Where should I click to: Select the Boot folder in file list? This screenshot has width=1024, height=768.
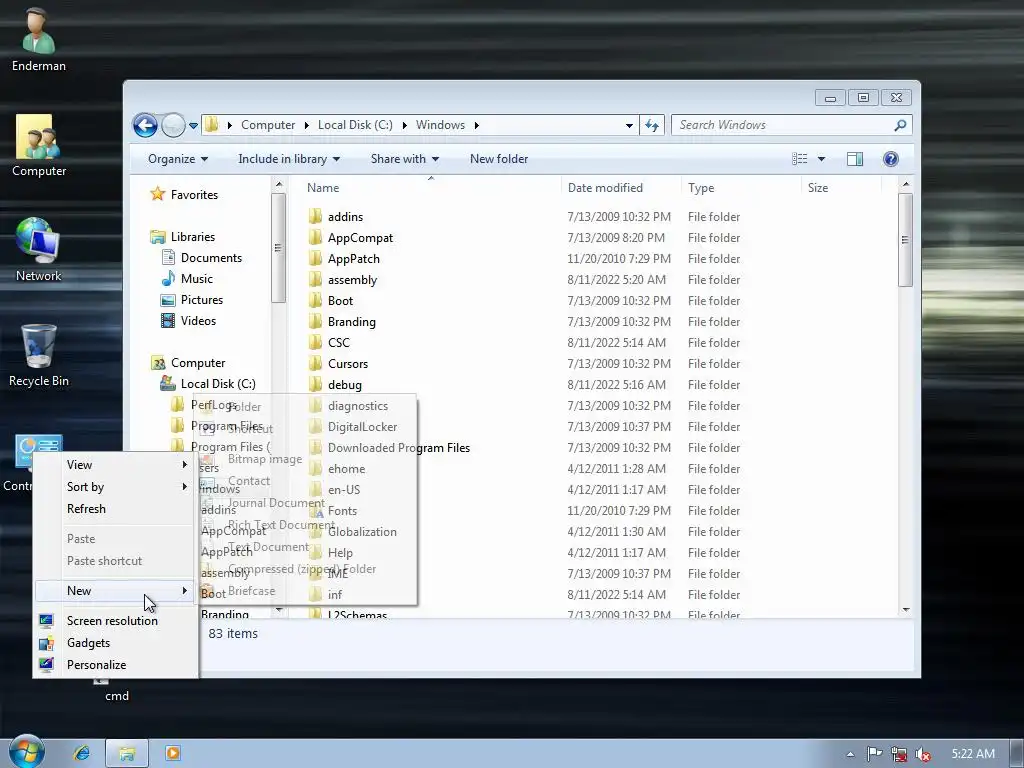coord(340,300)
